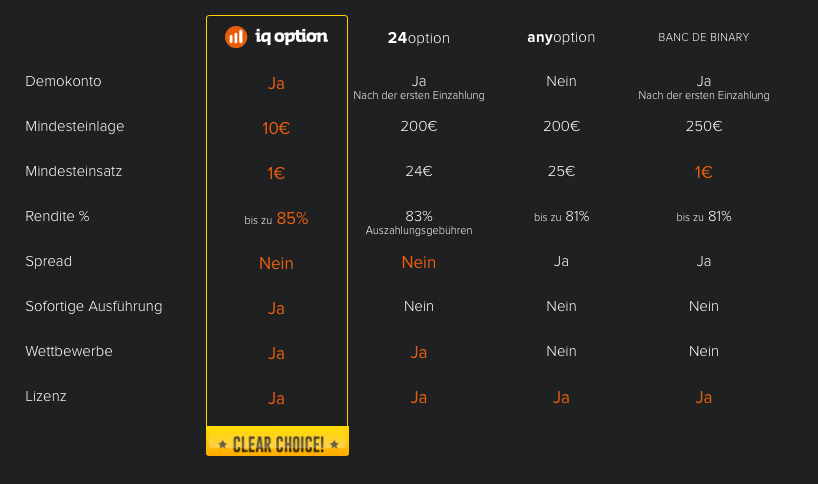818x484 pixels.
Task: Click the Sofortige Ausführung row label
Action: (94, 307)
